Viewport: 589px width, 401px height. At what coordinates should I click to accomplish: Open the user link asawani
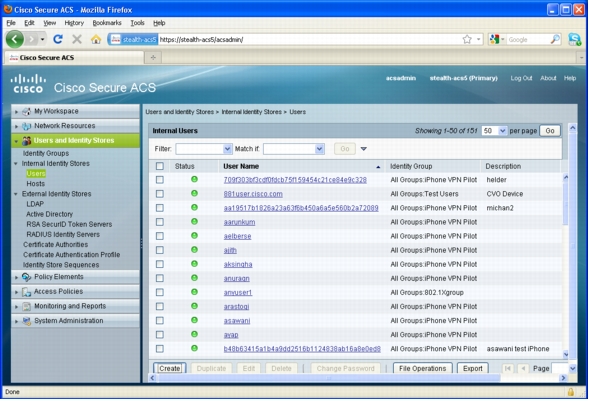[237, 321]
